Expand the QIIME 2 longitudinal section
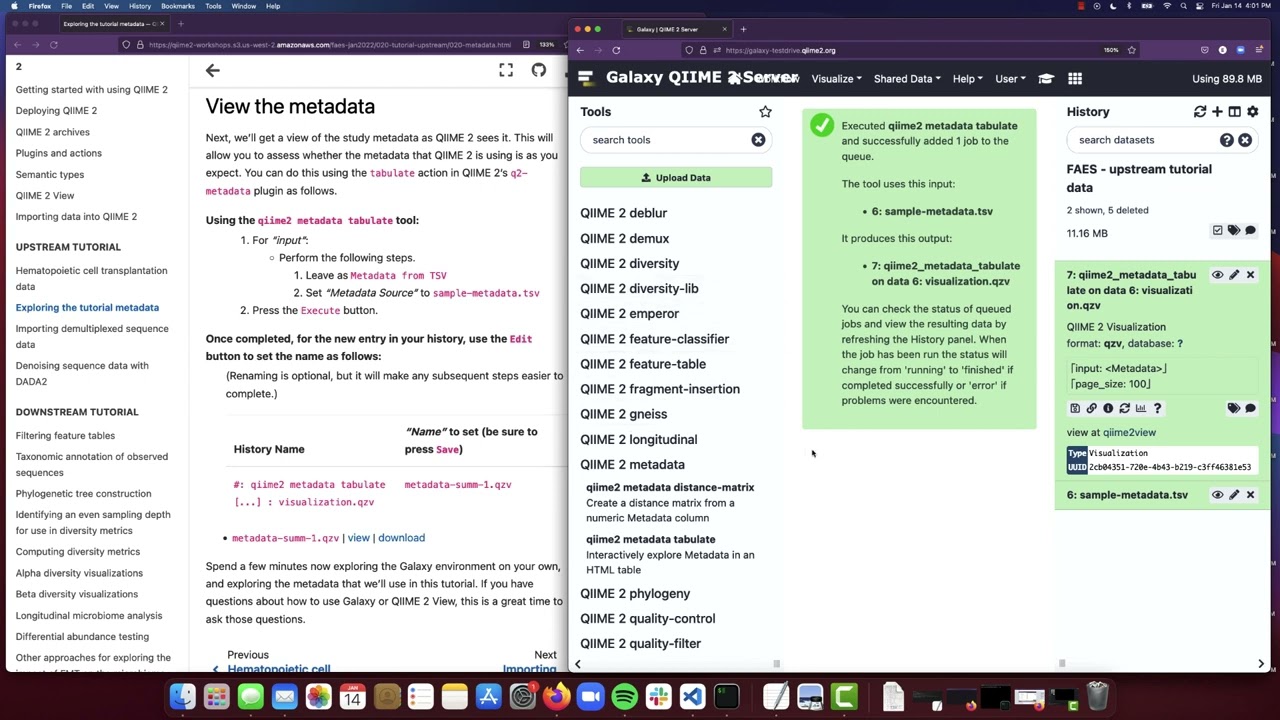1280x720 pixels. pos(638,439)
